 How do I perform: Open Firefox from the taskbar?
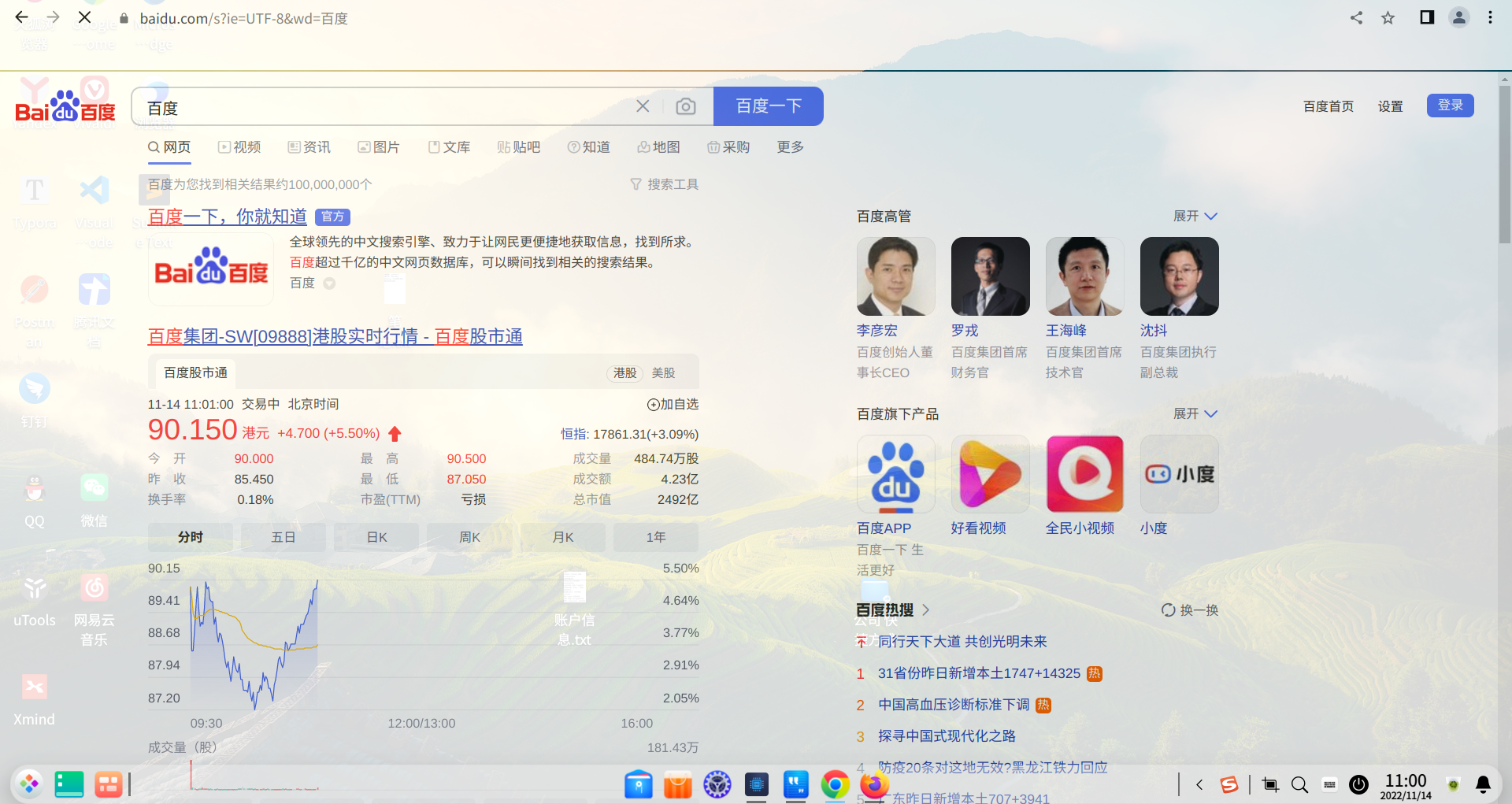pyautogui.click(x=874, y=785)
